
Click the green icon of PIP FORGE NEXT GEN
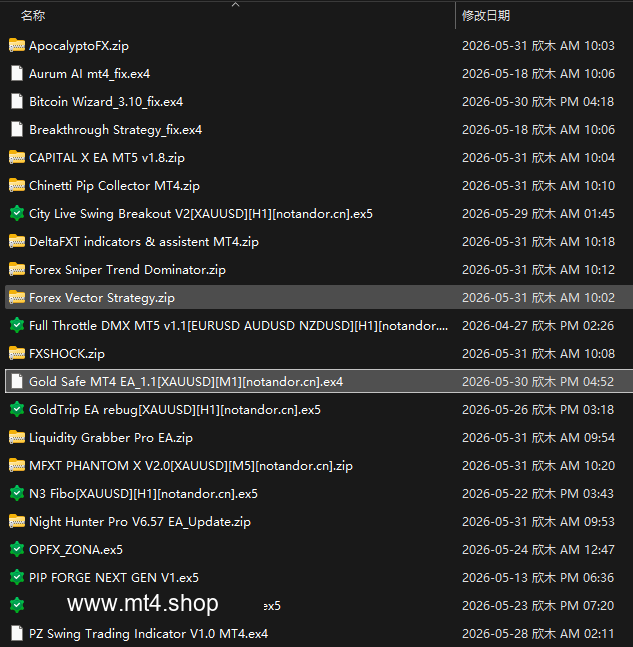tap(17, 578)
